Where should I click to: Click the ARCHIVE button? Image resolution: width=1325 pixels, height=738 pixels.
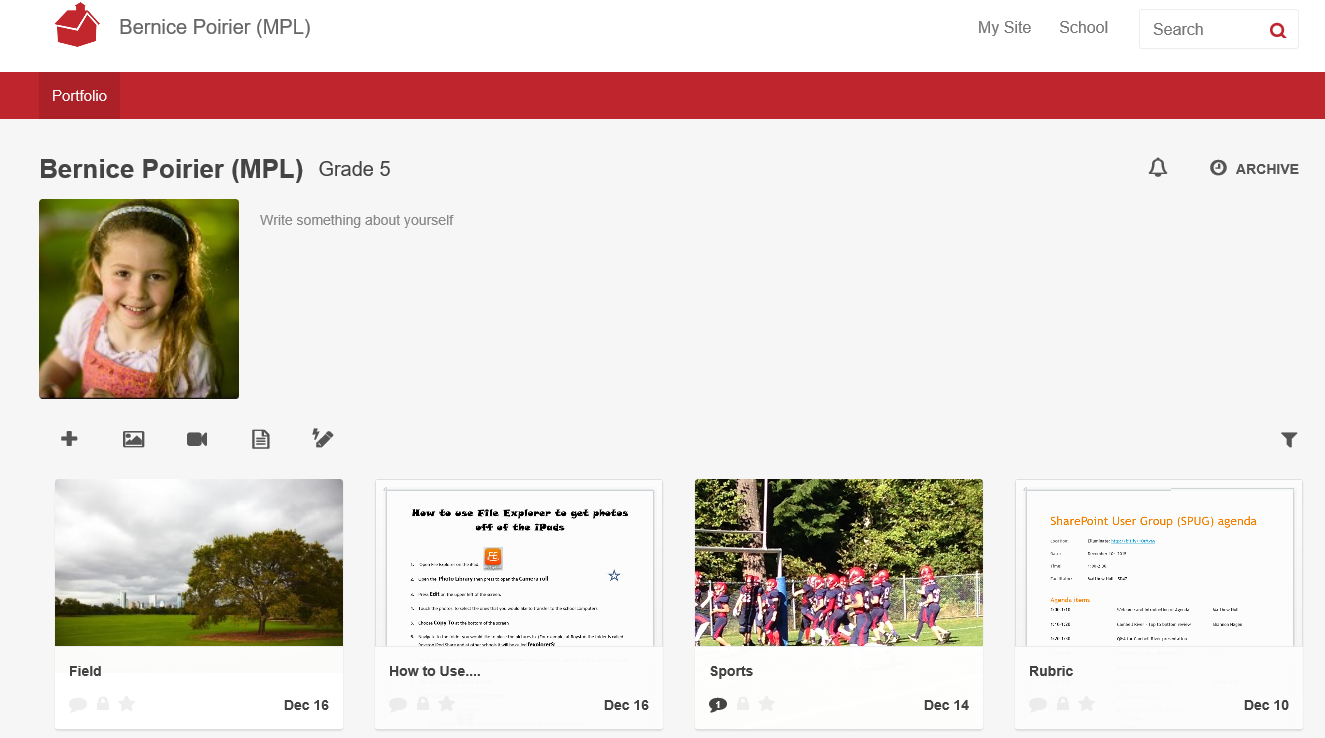[1254, 169]
